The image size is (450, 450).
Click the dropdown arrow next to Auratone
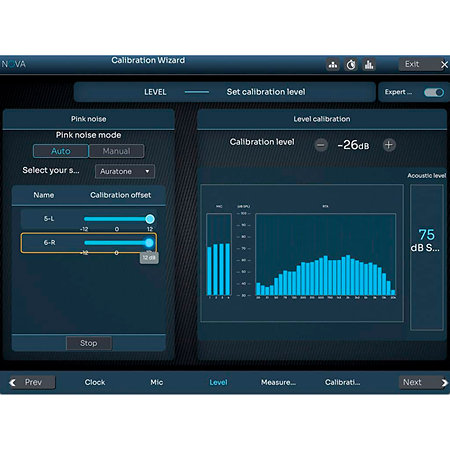tap(147, 171)
